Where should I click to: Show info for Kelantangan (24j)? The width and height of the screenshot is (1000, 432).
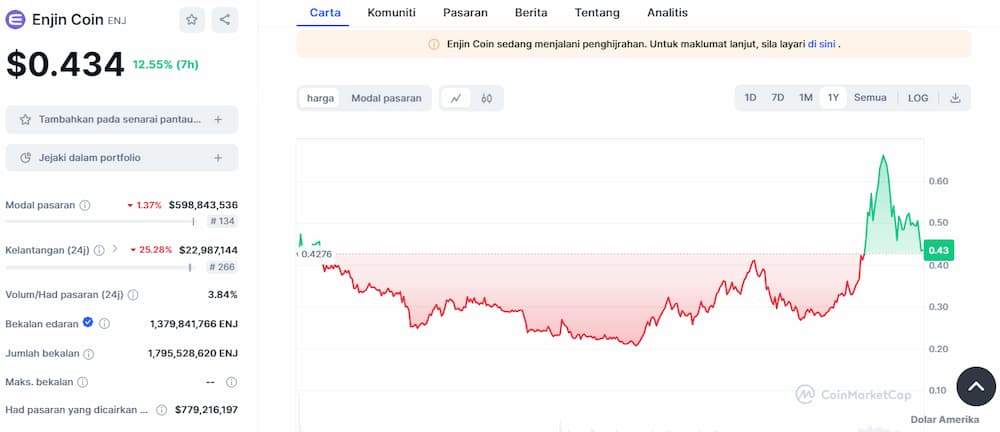[x=99, y=250]
